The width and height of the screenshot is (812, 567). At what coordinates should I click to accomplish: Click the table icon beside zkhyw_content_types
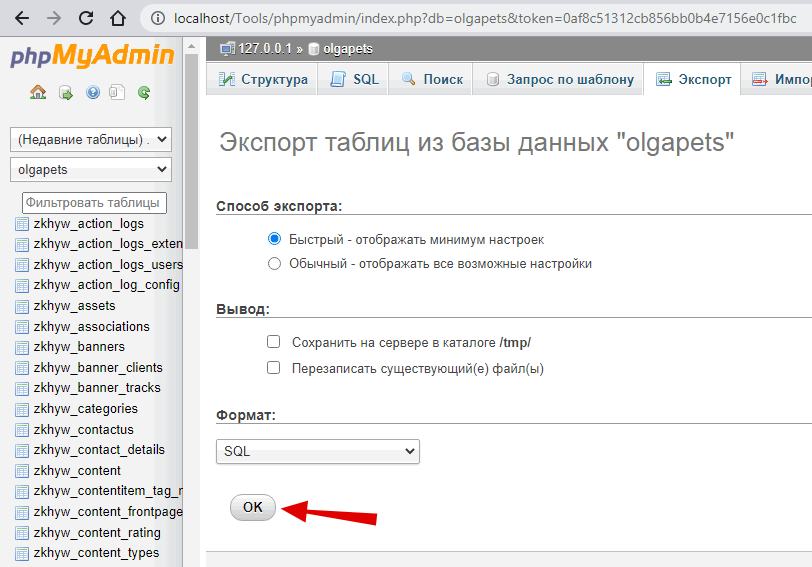[x=22, y=554]
